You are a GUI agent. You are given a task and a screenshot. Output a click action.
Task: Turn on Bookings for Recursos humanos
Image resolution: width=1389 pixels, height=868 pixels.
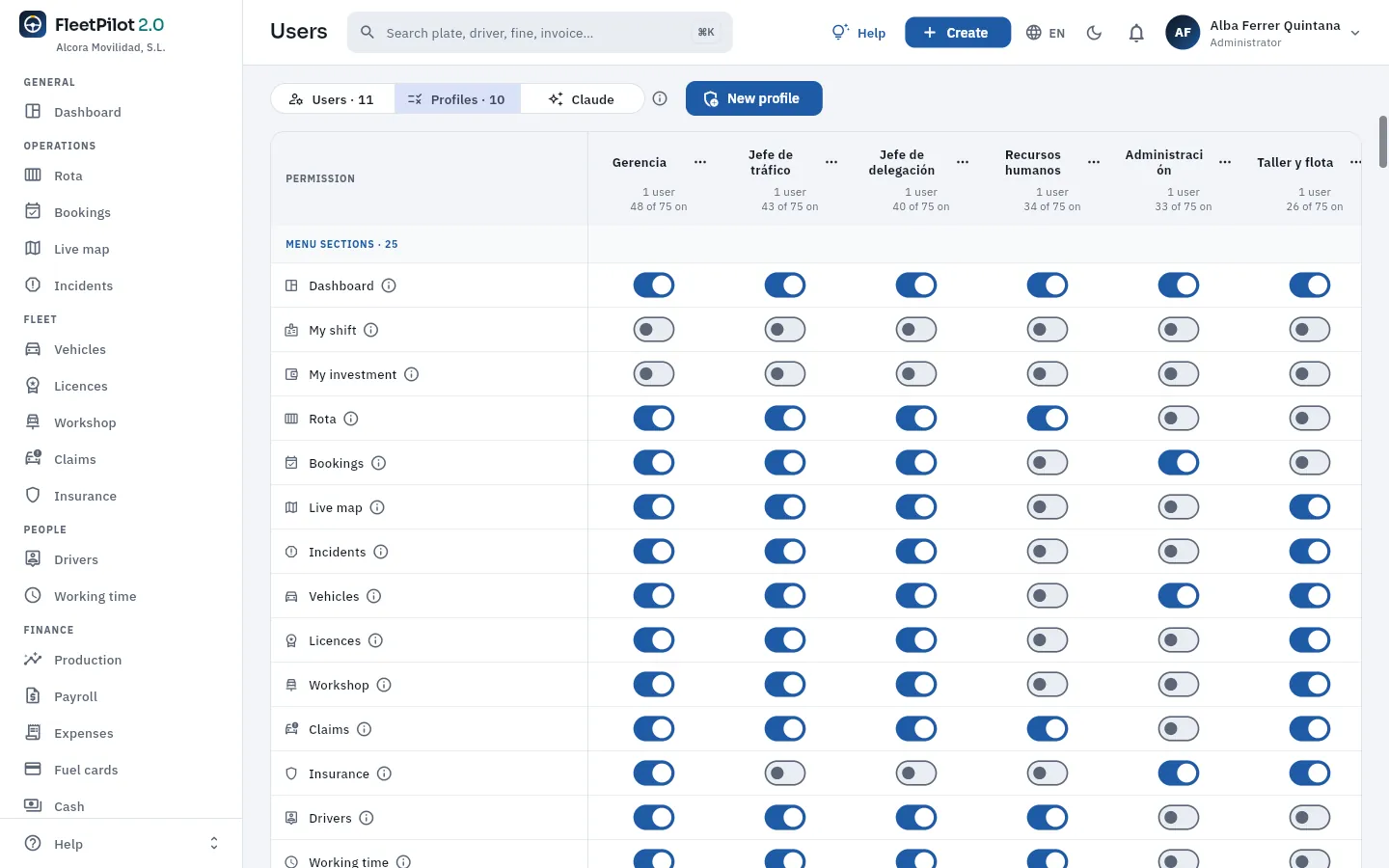[x=1048, y=463]
